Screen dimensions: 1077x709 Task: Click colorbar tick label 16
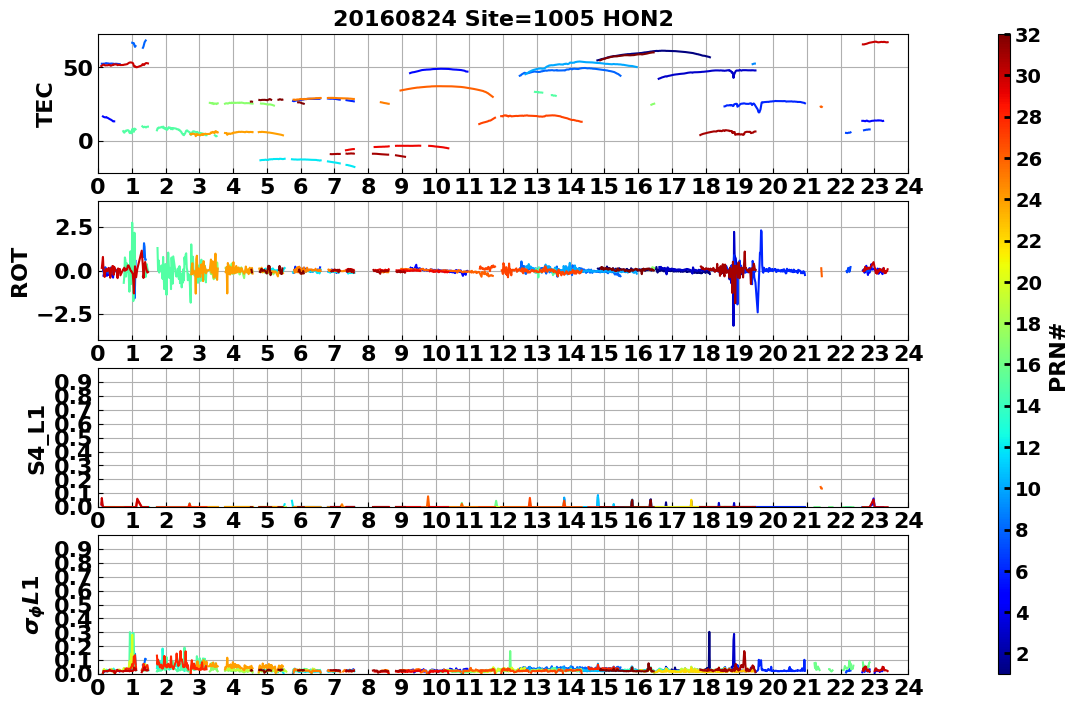tap(1028, 365)
